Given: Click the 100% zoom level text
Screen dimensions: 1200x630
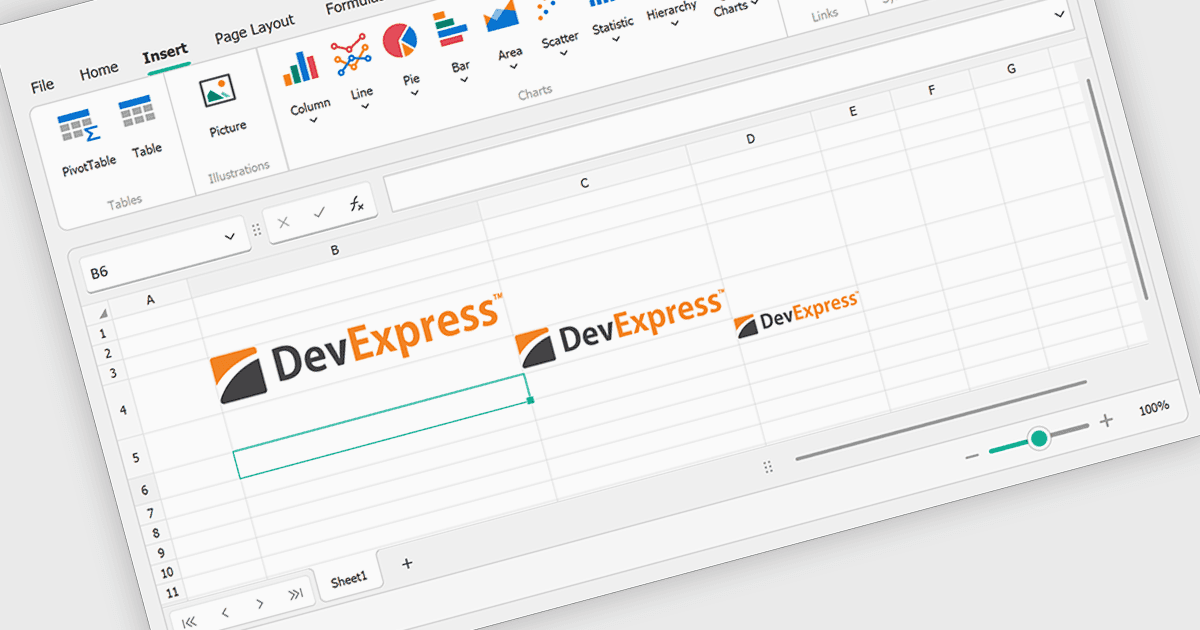Looking at the screenshot, I should pos(1153,409).
